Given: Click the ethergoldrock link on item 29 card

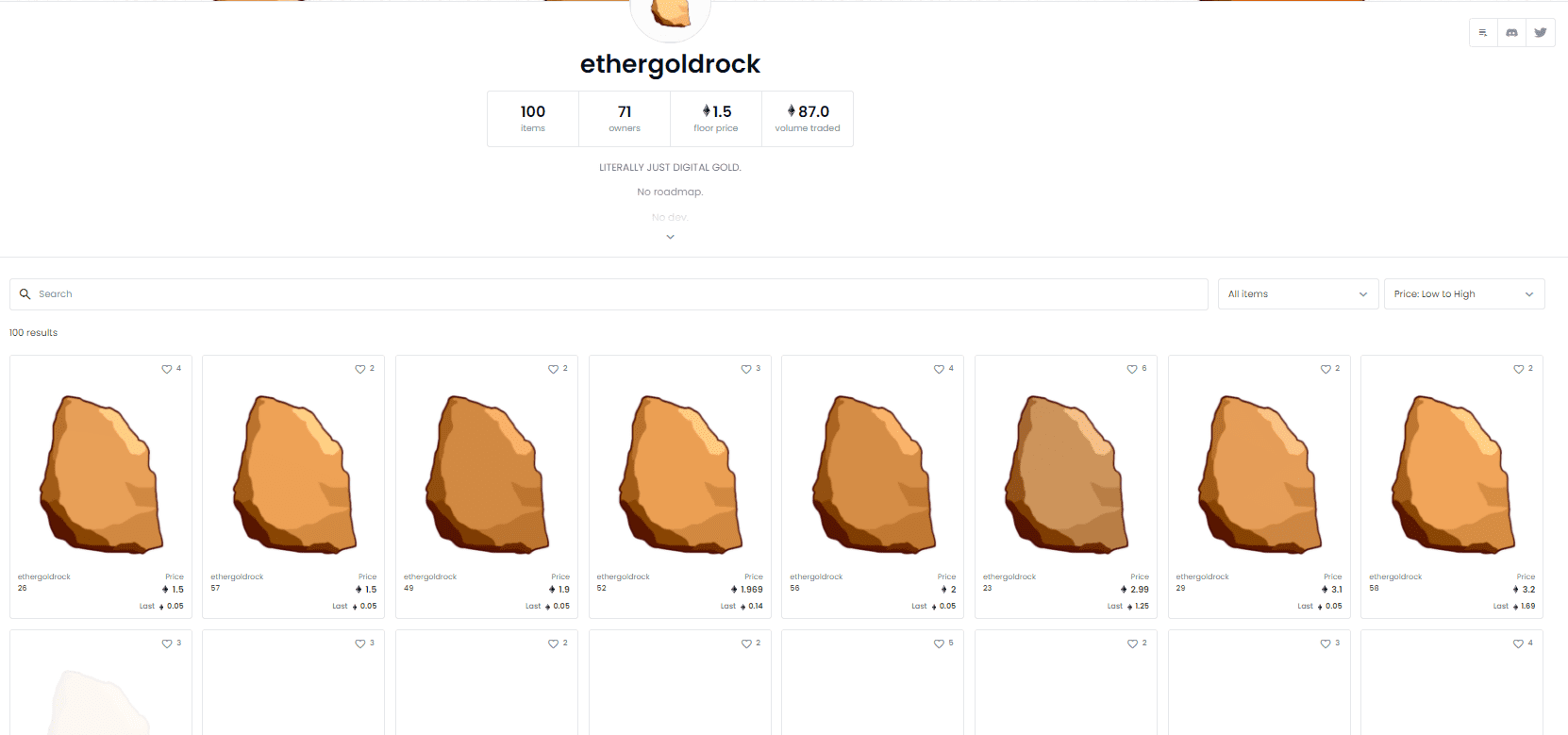Looking at the screenshot, I should (1203, 576).
